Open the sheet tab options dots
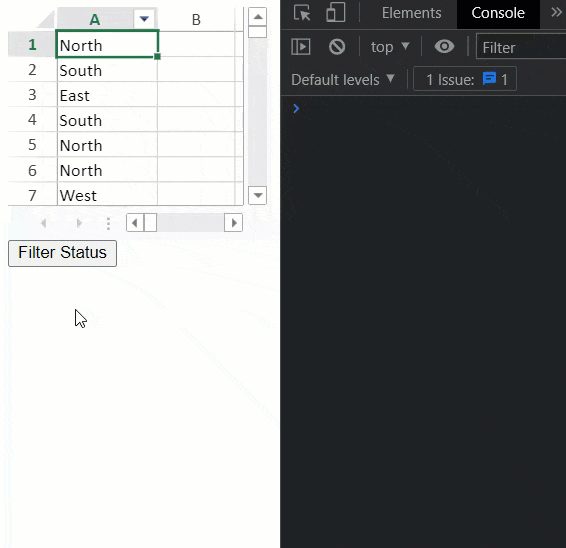The height and width of the screenshot is (548, 566). click(x=108, y=223)
